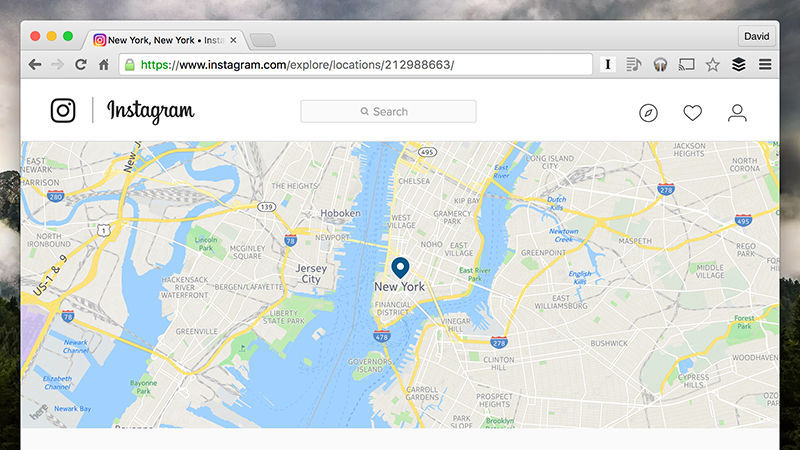This screenshot has height=450, width=800.
Task: Click the Interstate 478 shield on map
Action: click(x=382, y=336)
